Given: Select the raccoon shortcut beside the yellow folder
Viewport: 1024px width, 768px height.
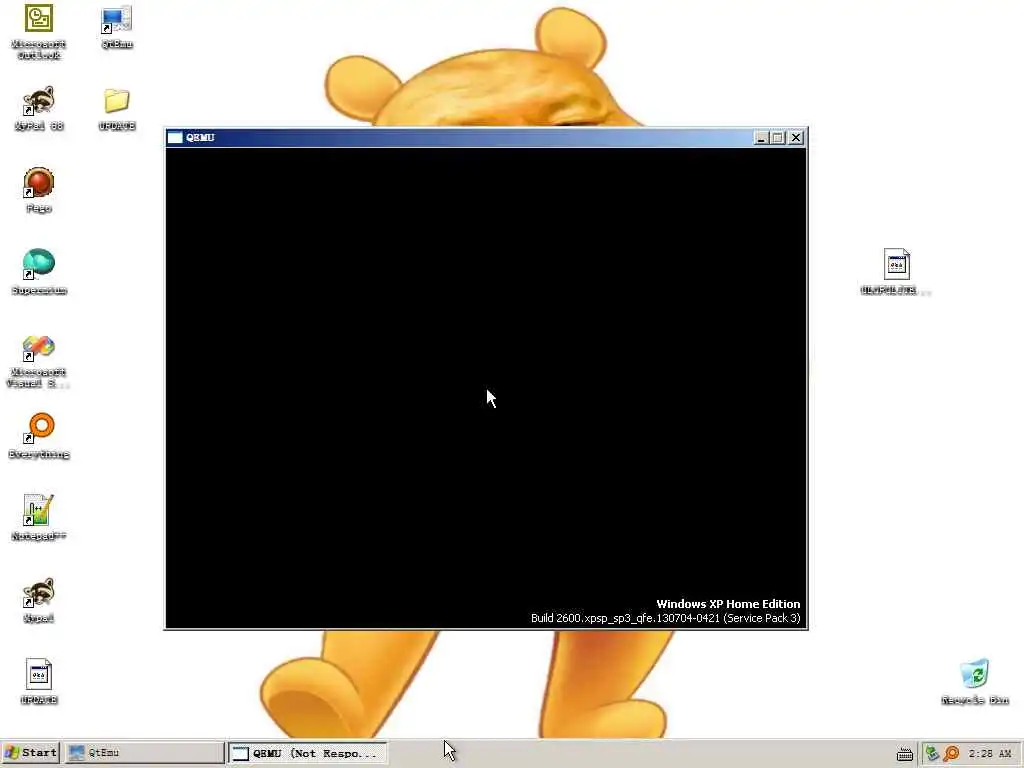Looking at the screenshot, I should [x=39, y=108].
